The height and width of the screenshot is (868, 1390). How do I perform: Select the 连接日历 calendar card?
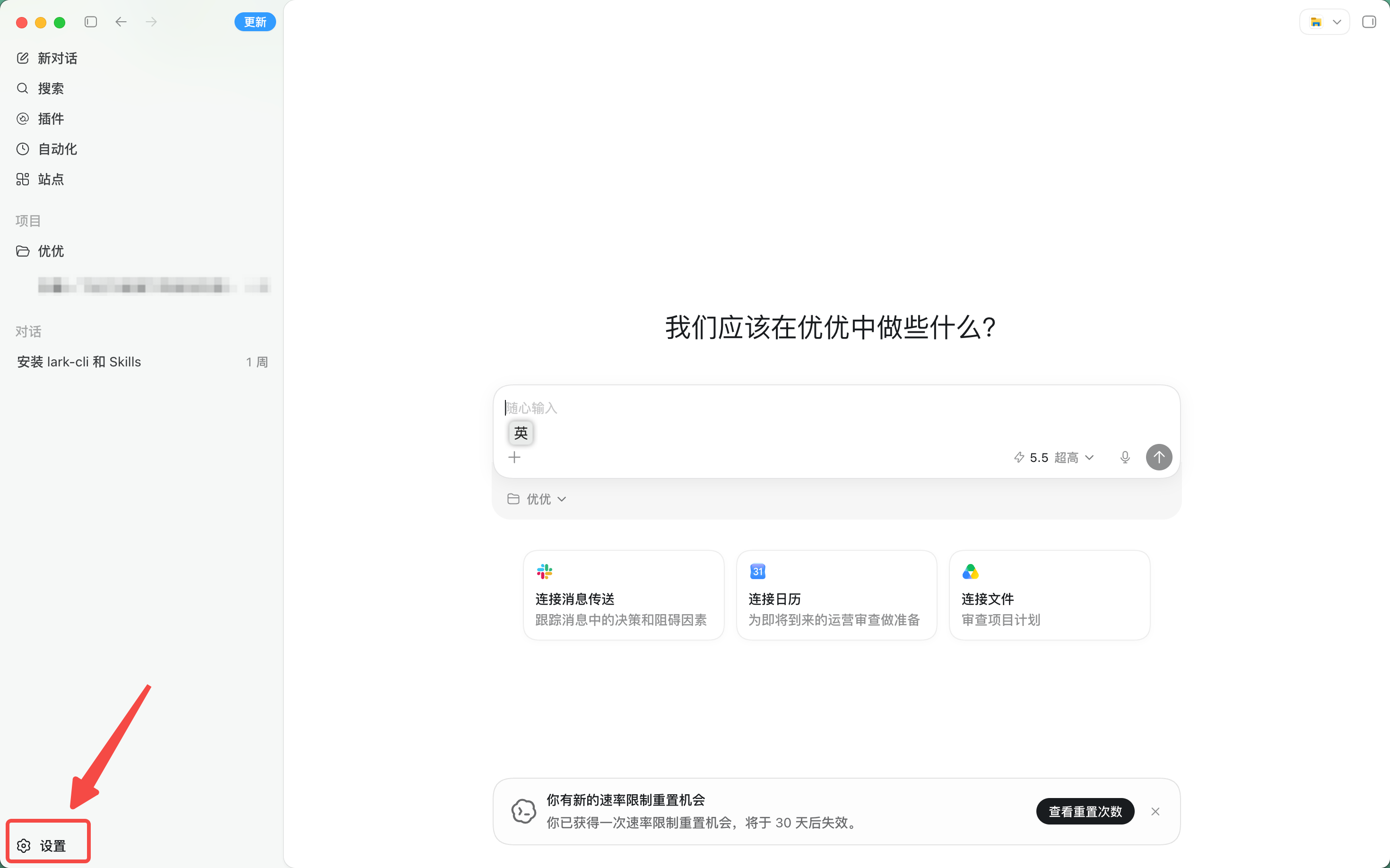click(x=836, y=595)
